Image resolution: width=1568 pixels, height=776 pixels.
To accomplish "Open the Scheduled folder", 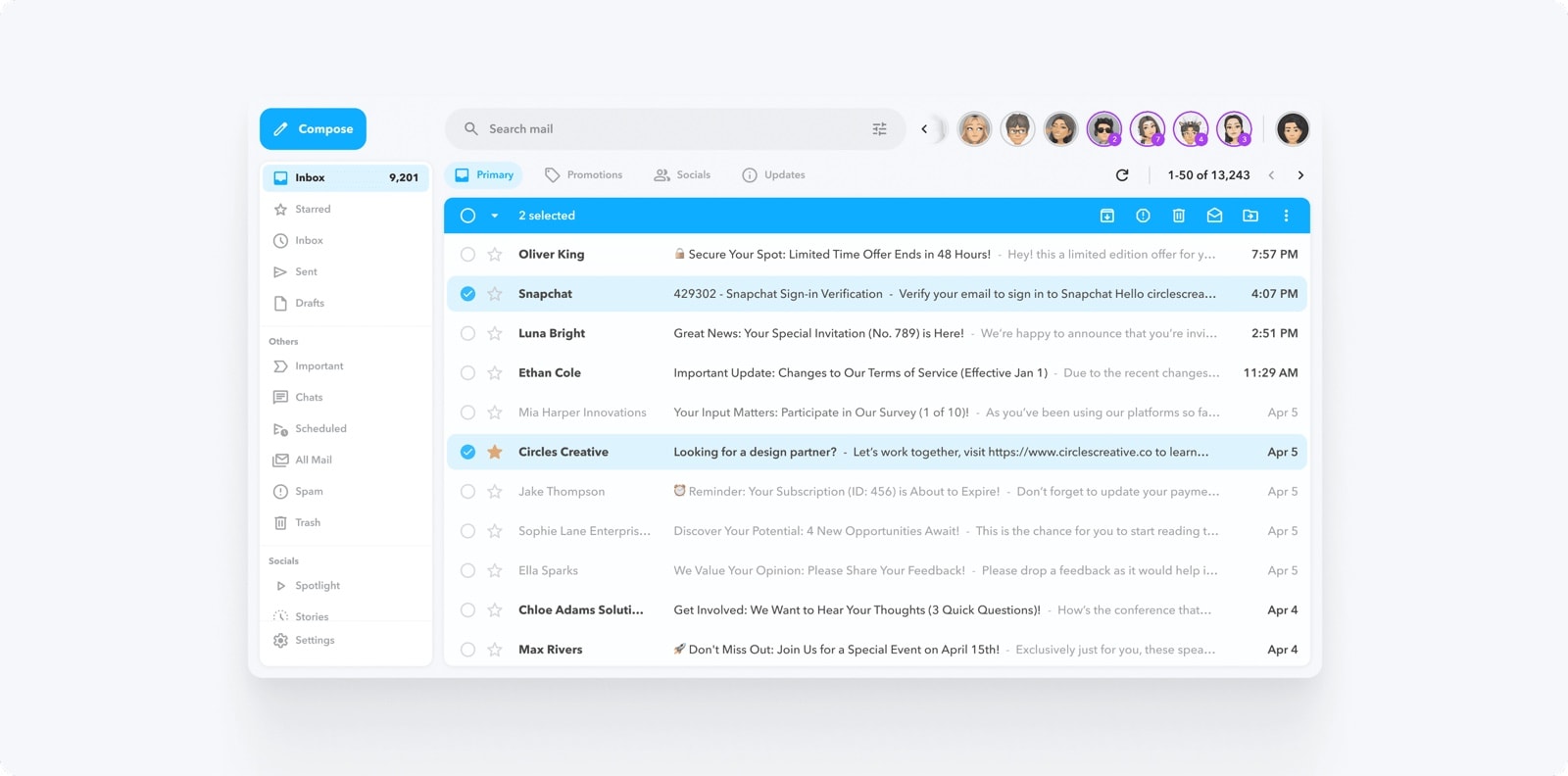I will (346, 428).
